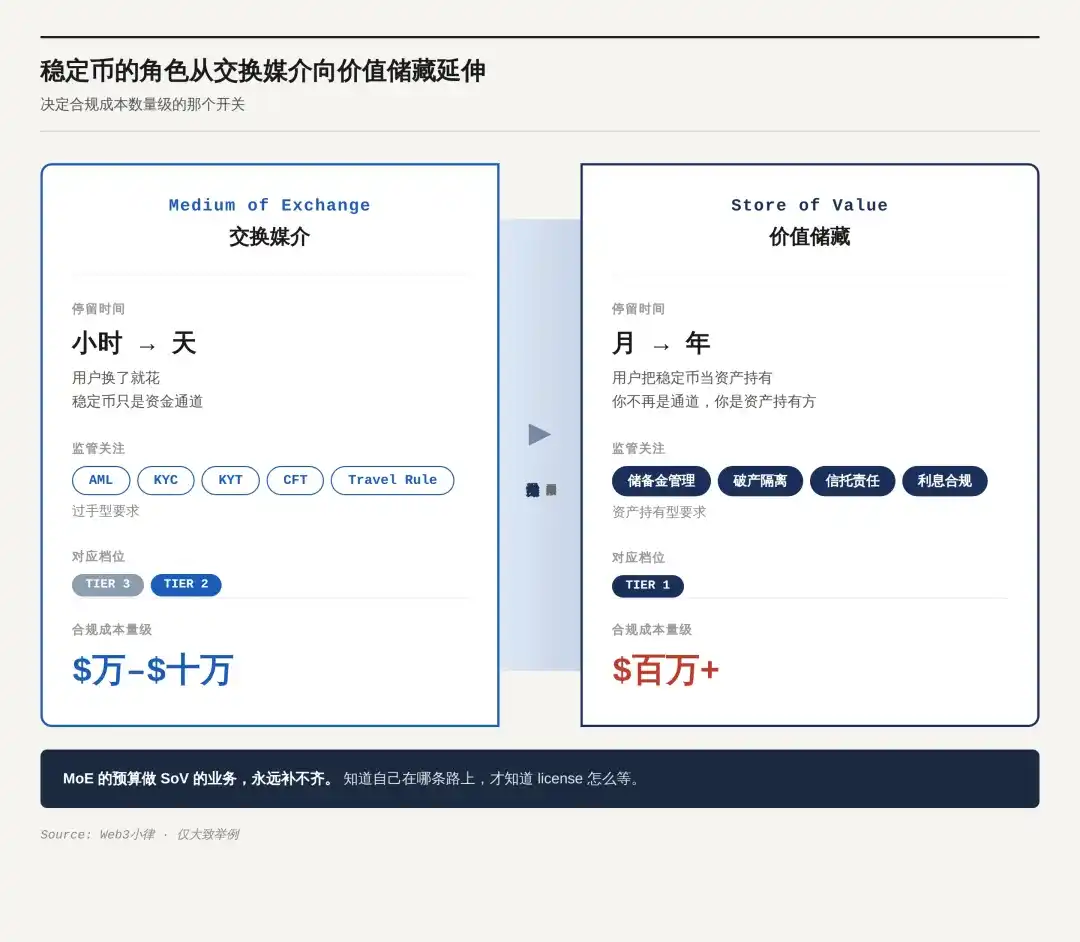1080x942 pixels.
Task: Click the AML pill icon
Action: coord(100,480)
